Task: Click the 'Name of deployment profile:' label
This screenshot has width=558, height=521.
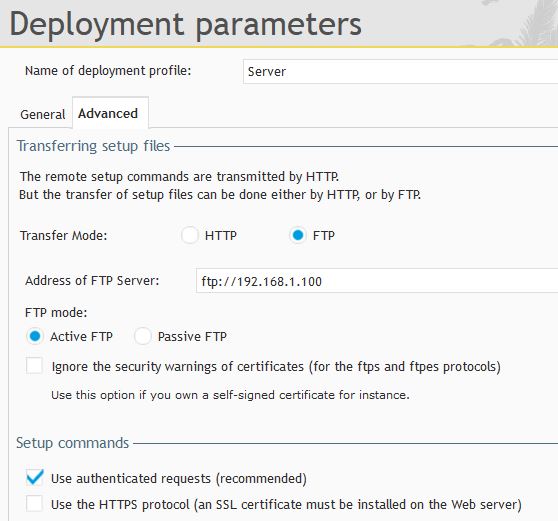Action: pyautogui.click(x=108, y=71)
